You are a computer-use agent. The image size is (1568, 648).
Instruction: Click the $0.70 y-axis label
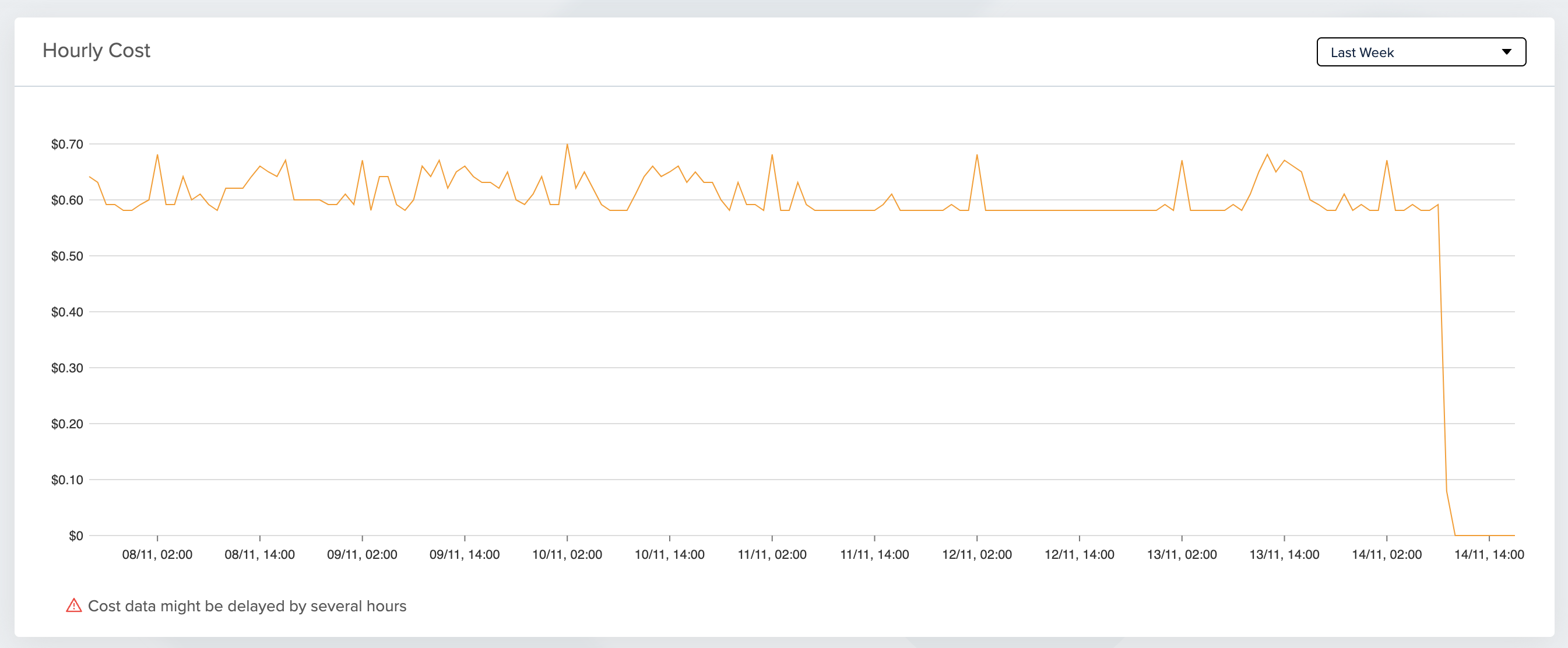[x=67, y=144]
